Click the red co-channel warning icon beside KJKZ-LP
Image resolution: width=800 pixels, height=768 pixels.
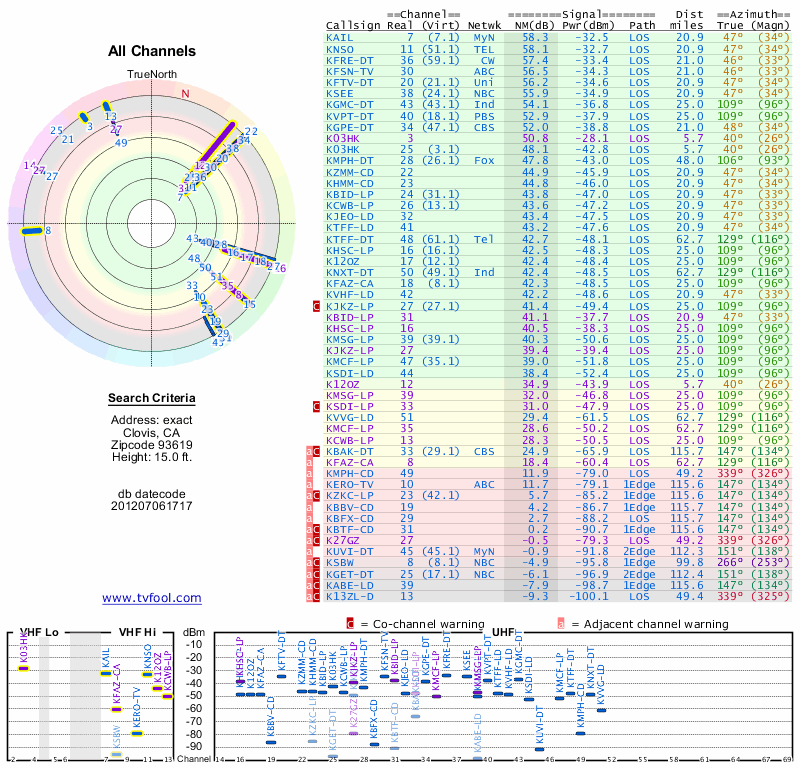tap(316, 306)
